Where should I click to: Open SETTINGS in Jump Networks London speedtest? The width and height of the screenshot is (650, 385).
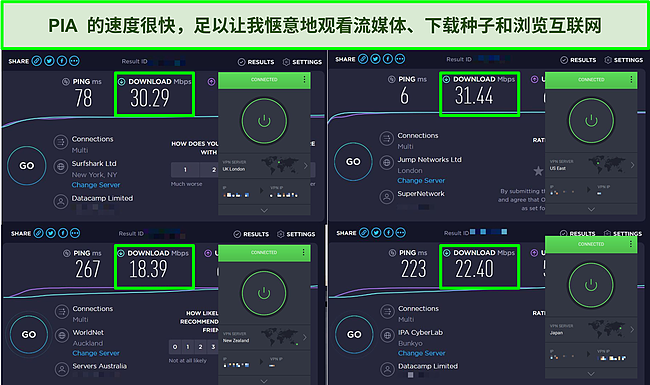click(x=624, y=60)
